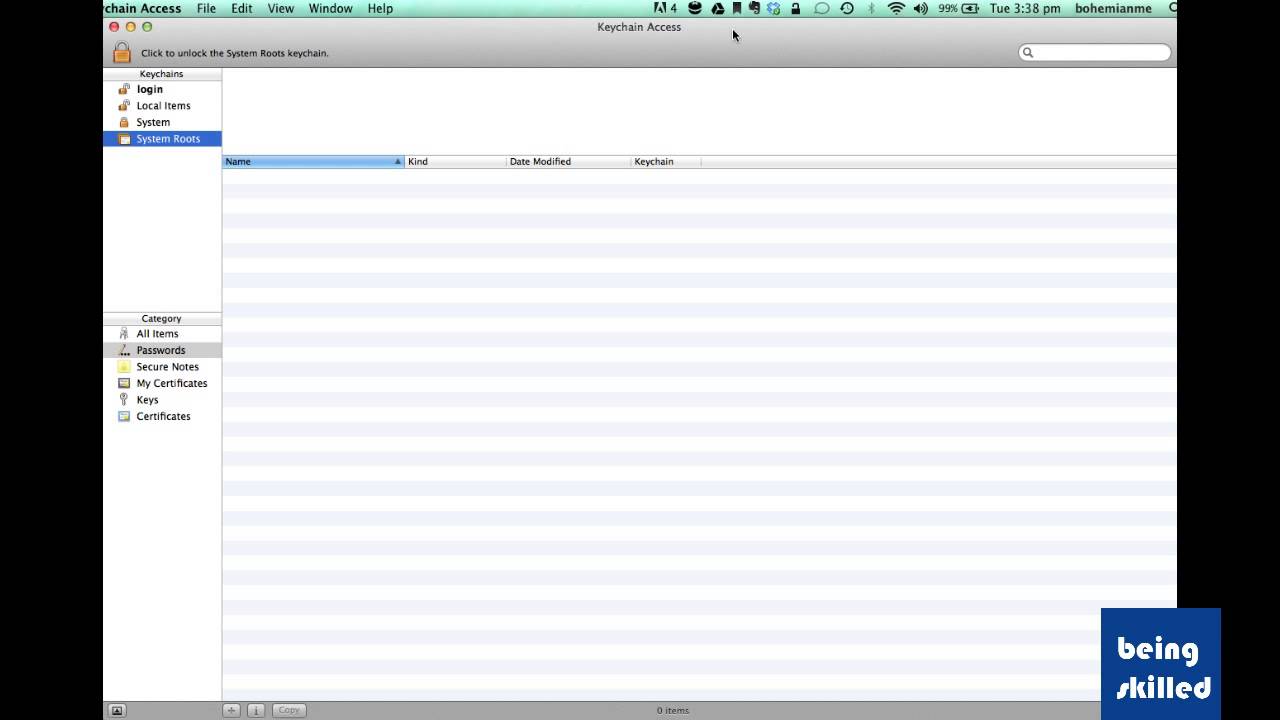
Task: Open the Wi-Fi menu
Action: point(896,8)
